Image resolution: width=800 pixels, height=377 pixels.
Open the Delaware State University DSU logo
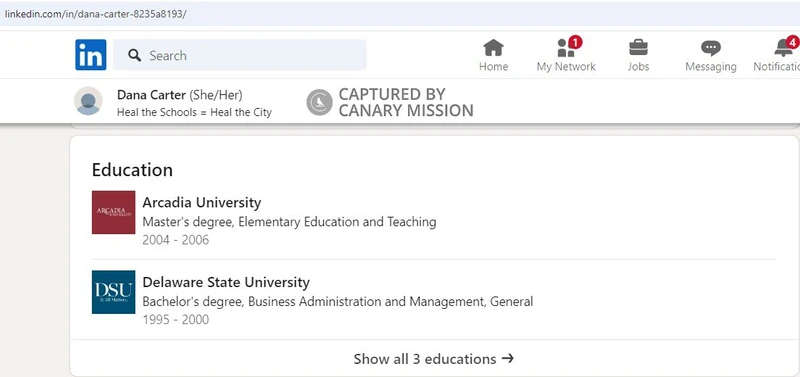click(x=113, y=292)
